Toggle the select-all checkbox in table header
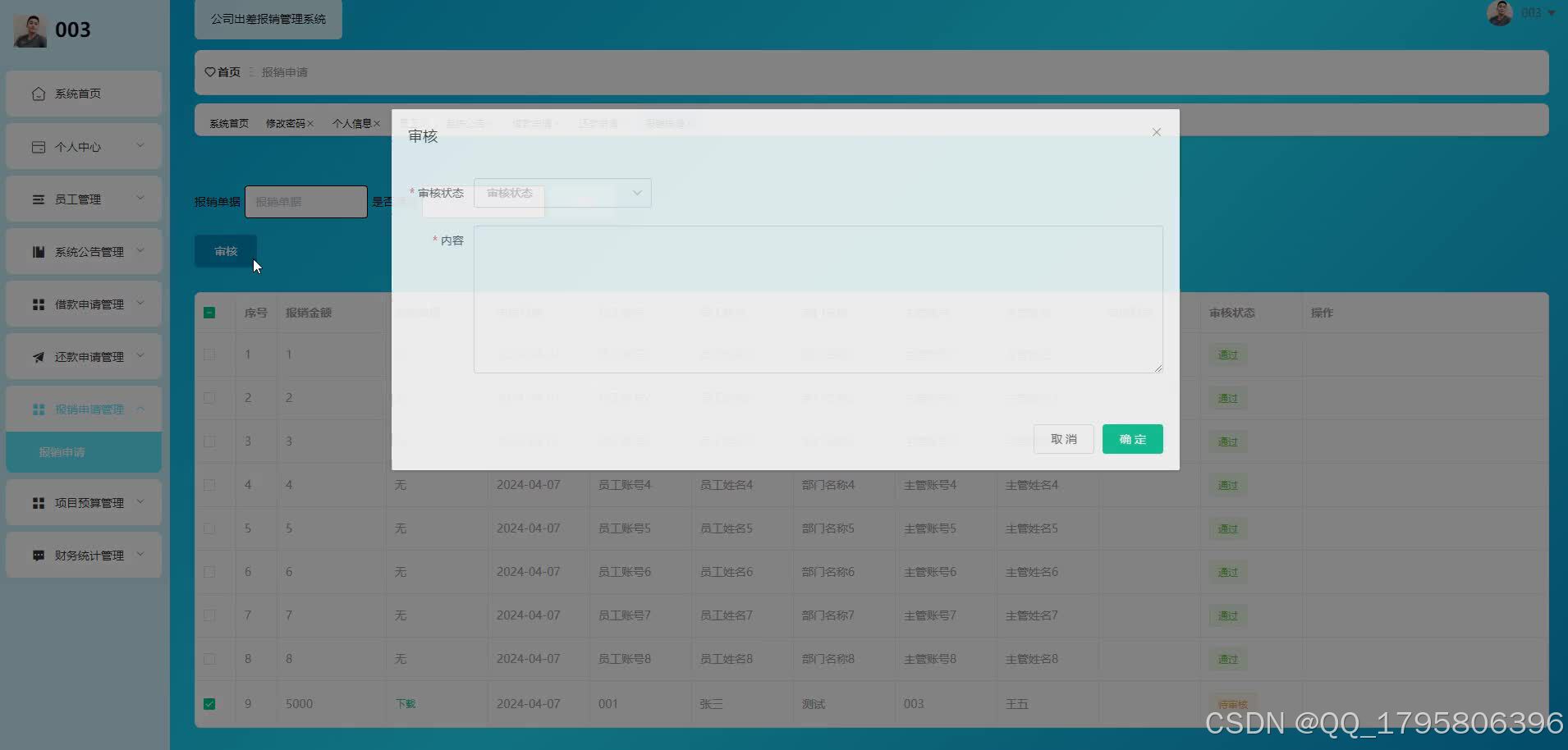 (209, 313)
